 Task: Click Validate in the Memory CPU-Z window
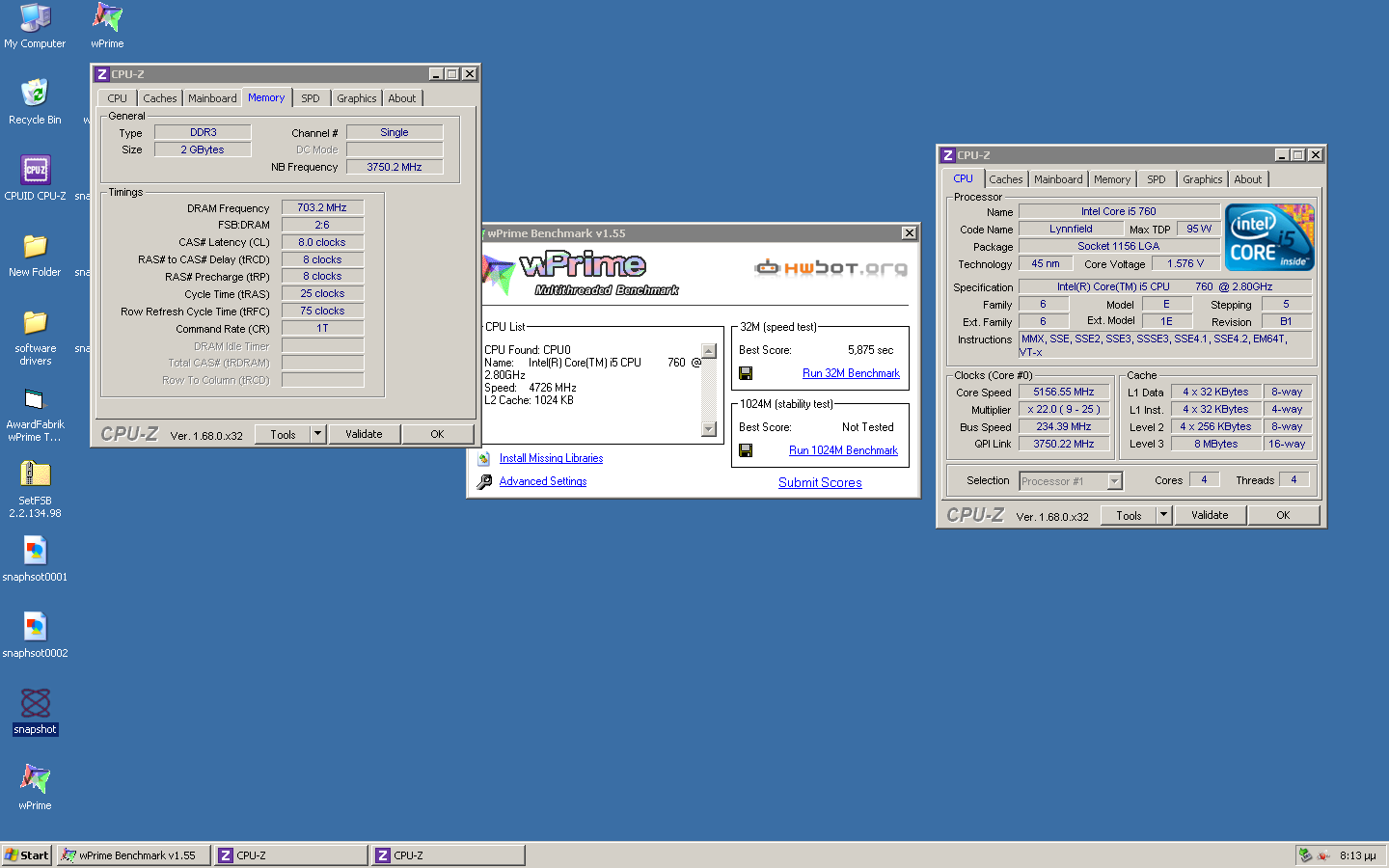tap(364, 434)
